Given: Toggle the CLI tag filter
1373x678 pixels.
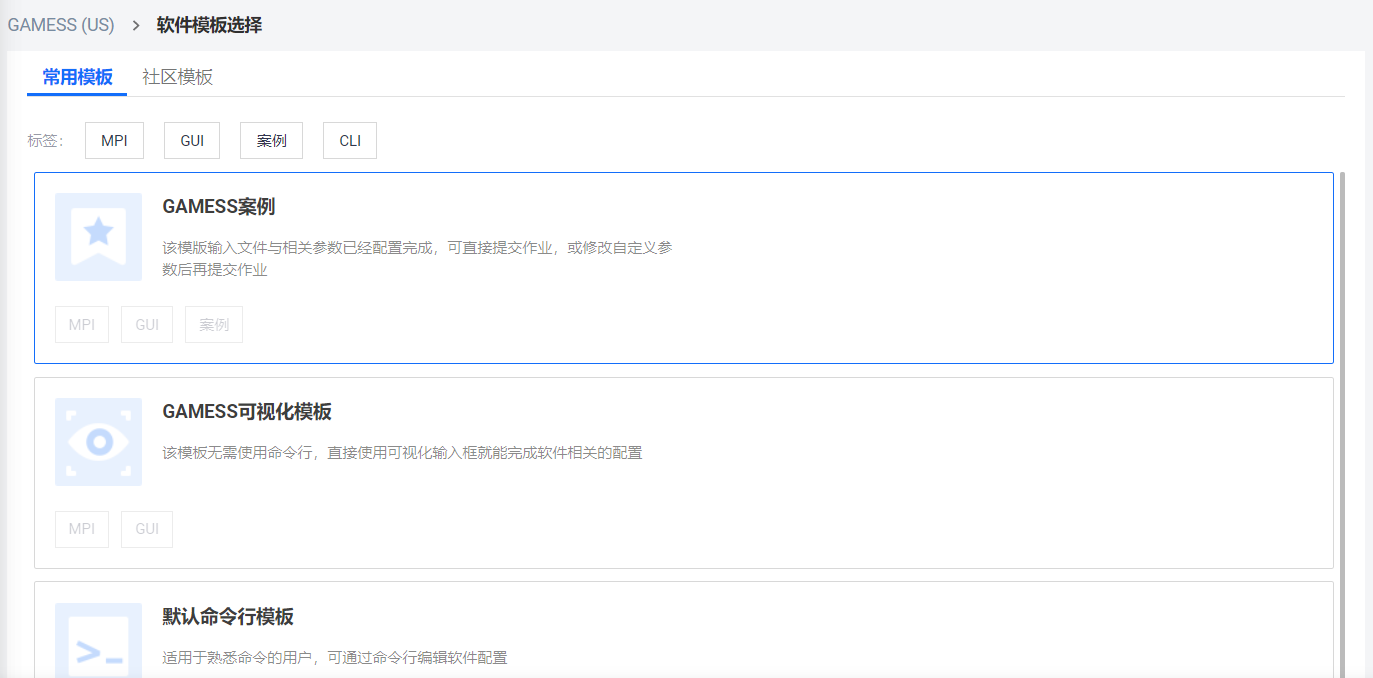Looking at the screenshot, I should pos(350,141).
